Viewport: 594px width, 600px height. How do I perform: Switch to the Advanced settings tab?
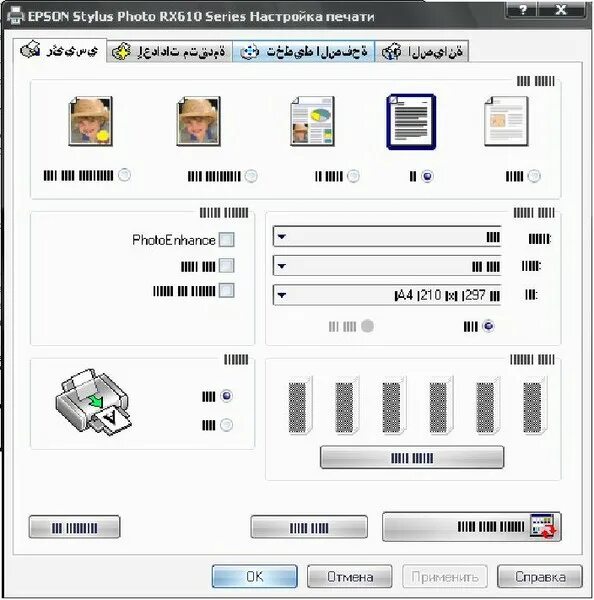[170, 52]
